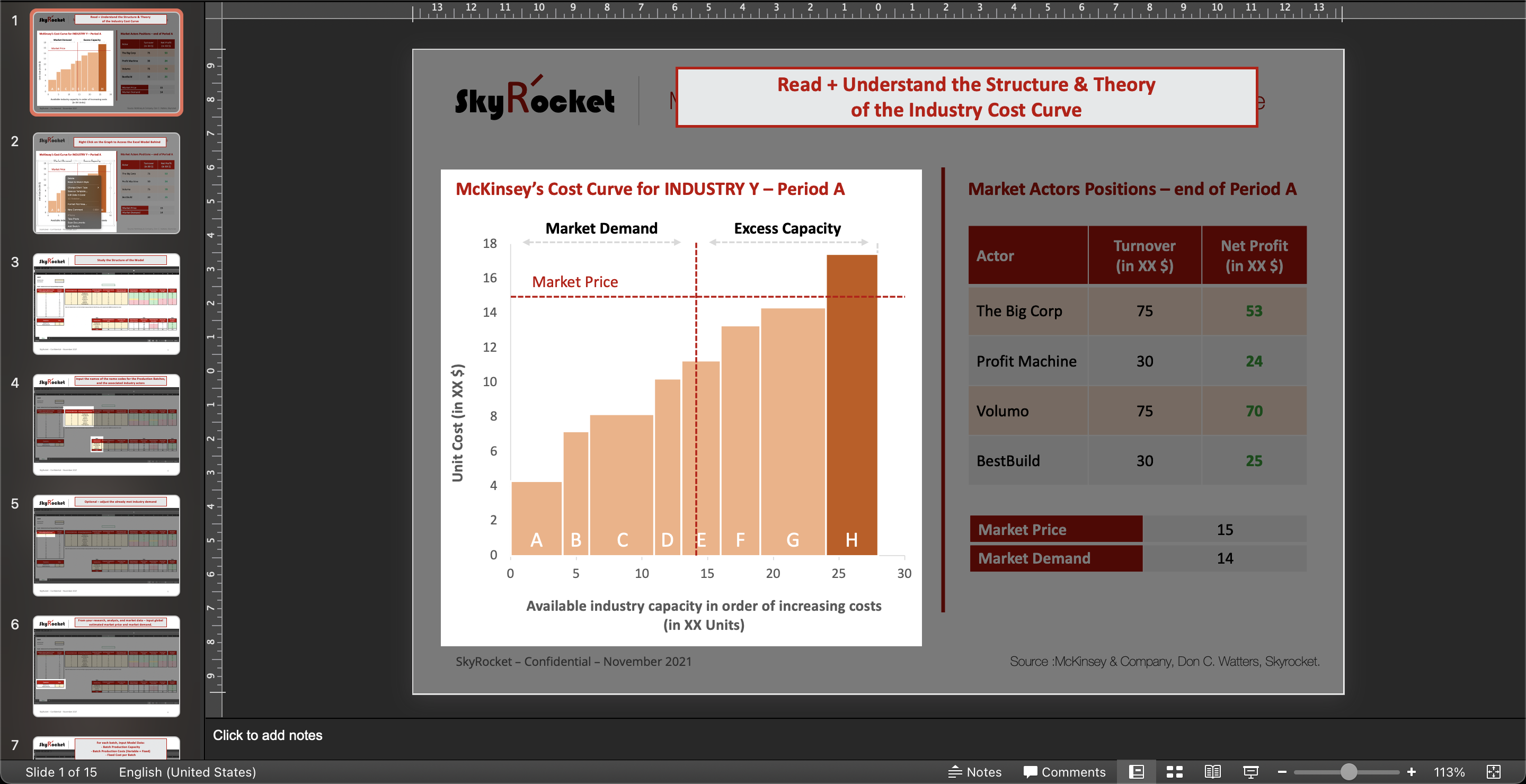Image resolution: width=1526 pixels, height=784 pixels.
Task: Adjust the zoom slider handle
Action: (x=1348, y=772)
